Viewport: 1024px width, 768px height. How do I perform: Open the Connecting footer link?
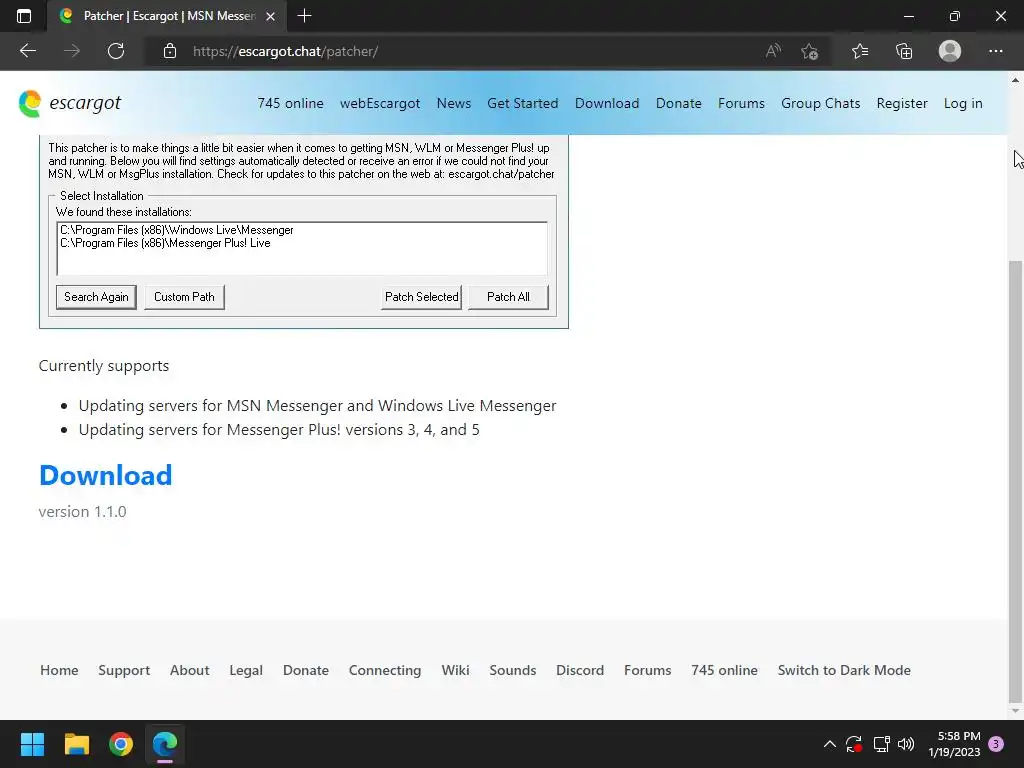(x=385, y=671)
